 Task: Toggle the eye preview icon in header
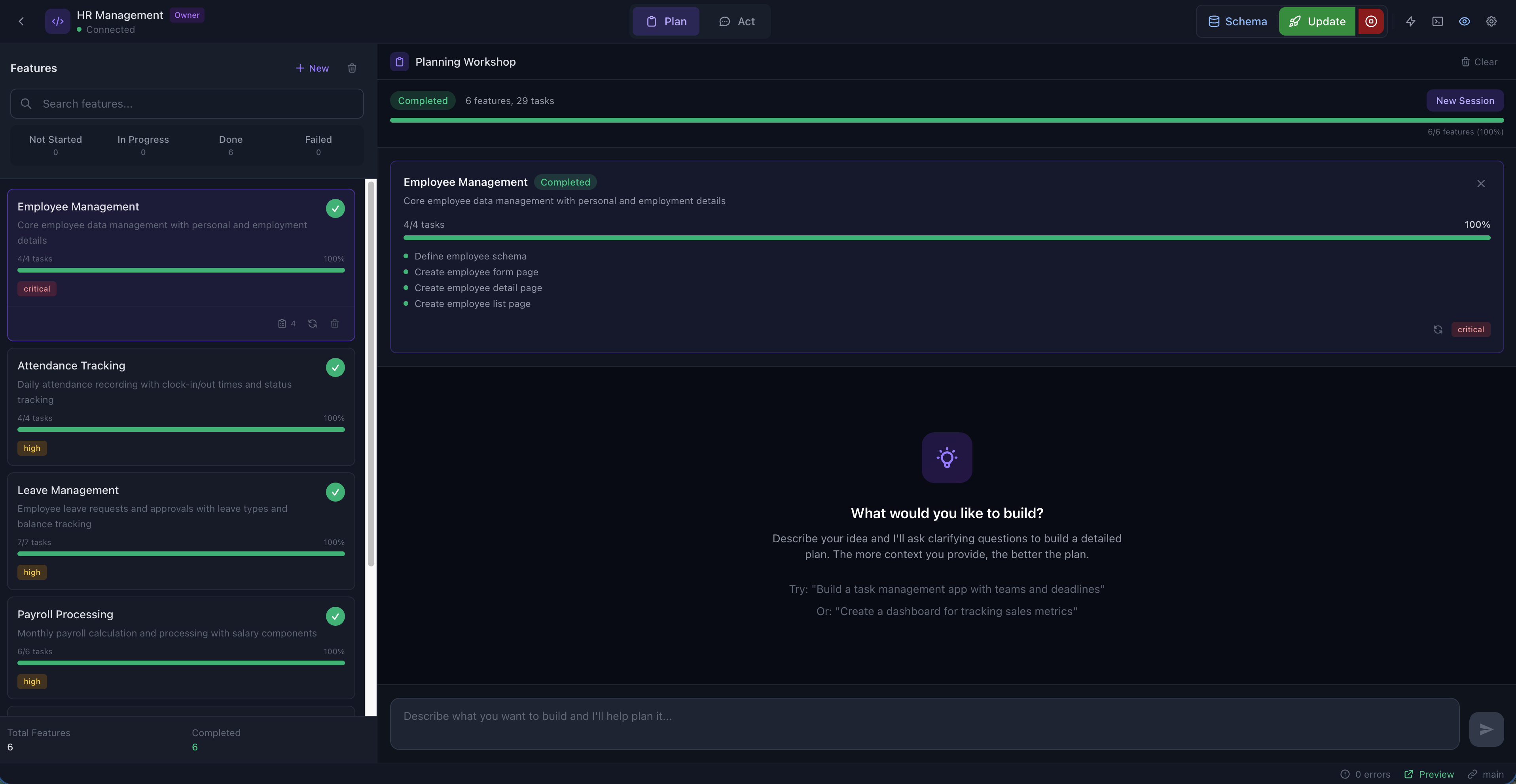point(1464,22)
